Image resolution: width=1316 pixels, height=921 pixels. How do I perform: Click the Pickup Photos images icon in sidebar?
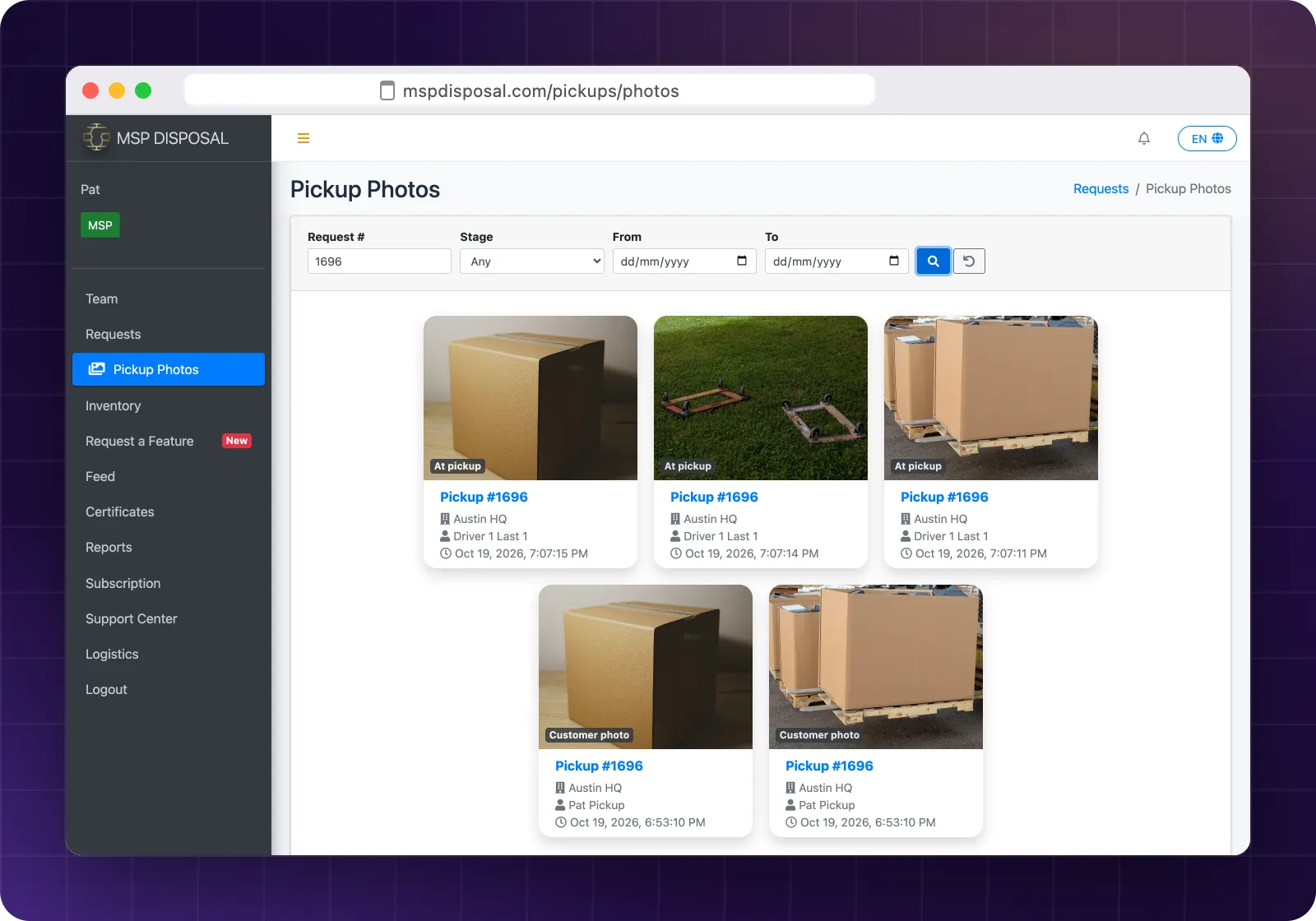pyautogui.click(x=97, y=369)
